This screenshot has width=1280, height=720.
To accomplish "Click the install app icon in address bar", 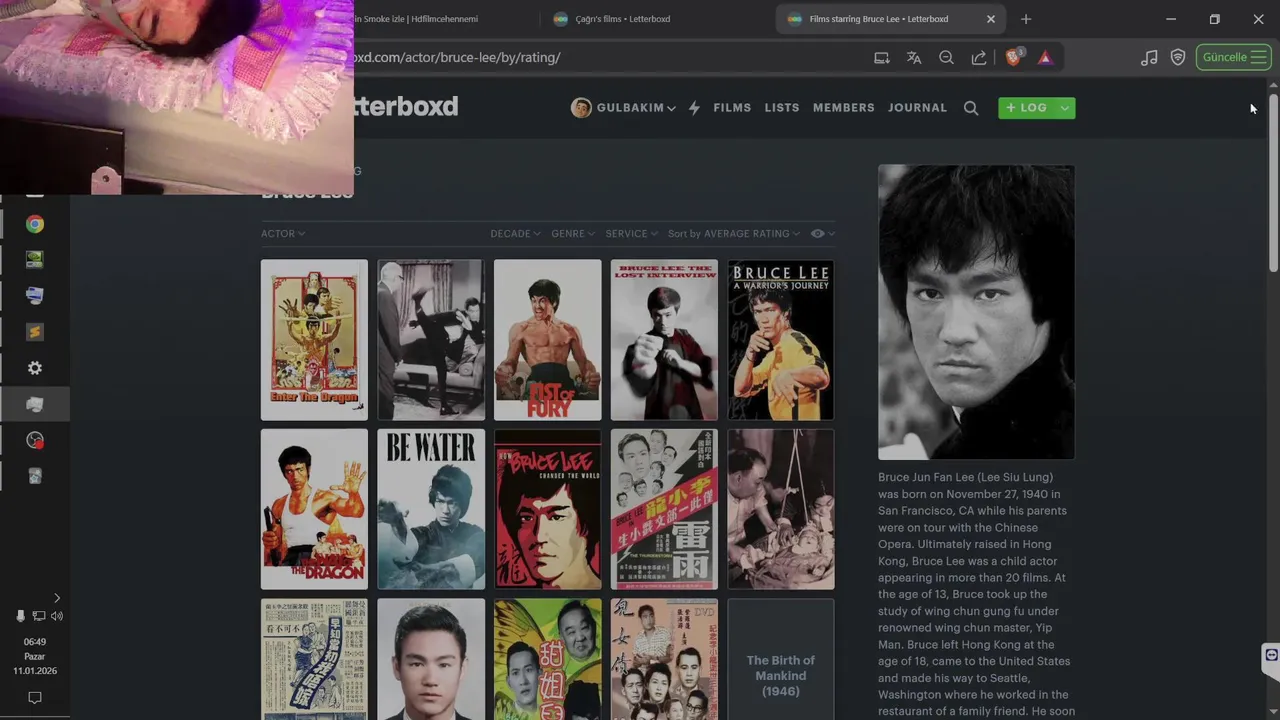I will (x=881, y=57).
